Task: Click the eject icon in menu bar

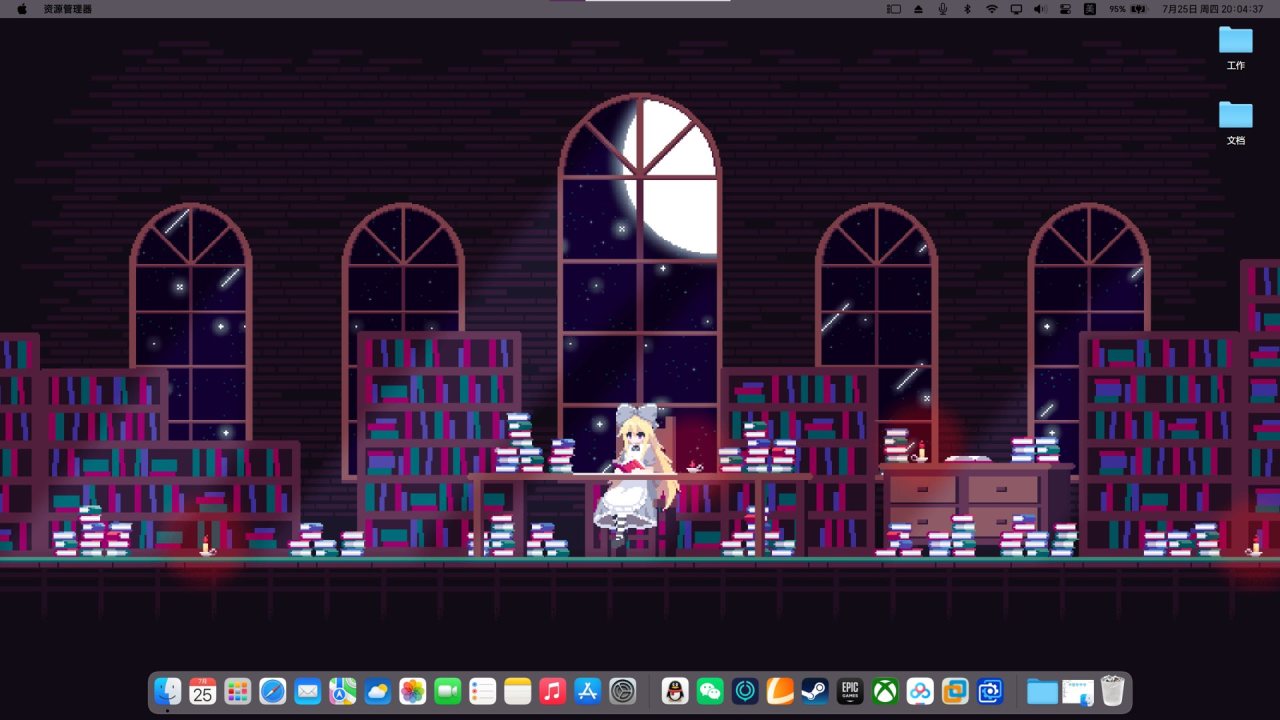Action: tap(919, 9)
